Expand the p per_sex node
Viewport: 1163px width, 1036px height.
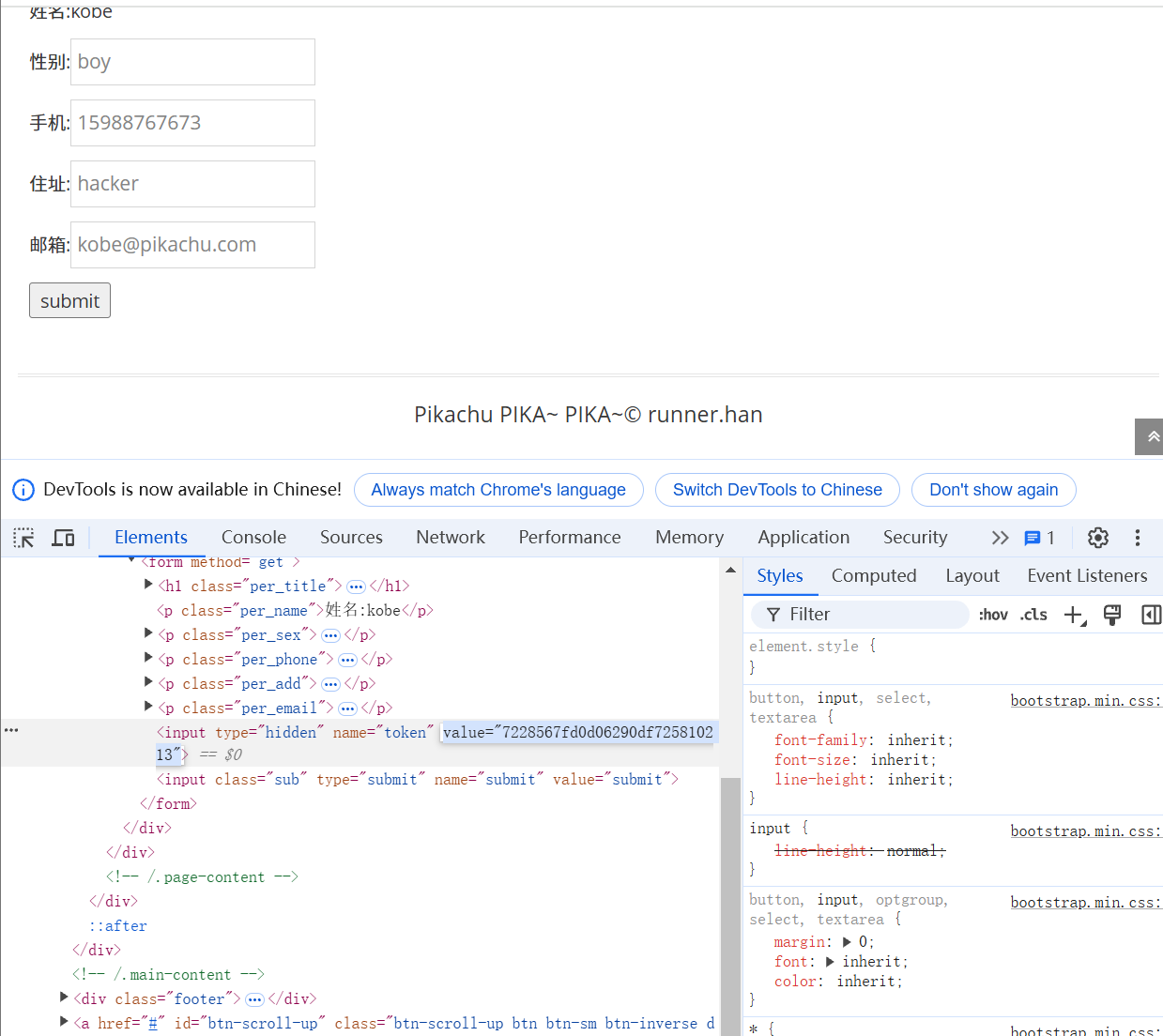148,633
